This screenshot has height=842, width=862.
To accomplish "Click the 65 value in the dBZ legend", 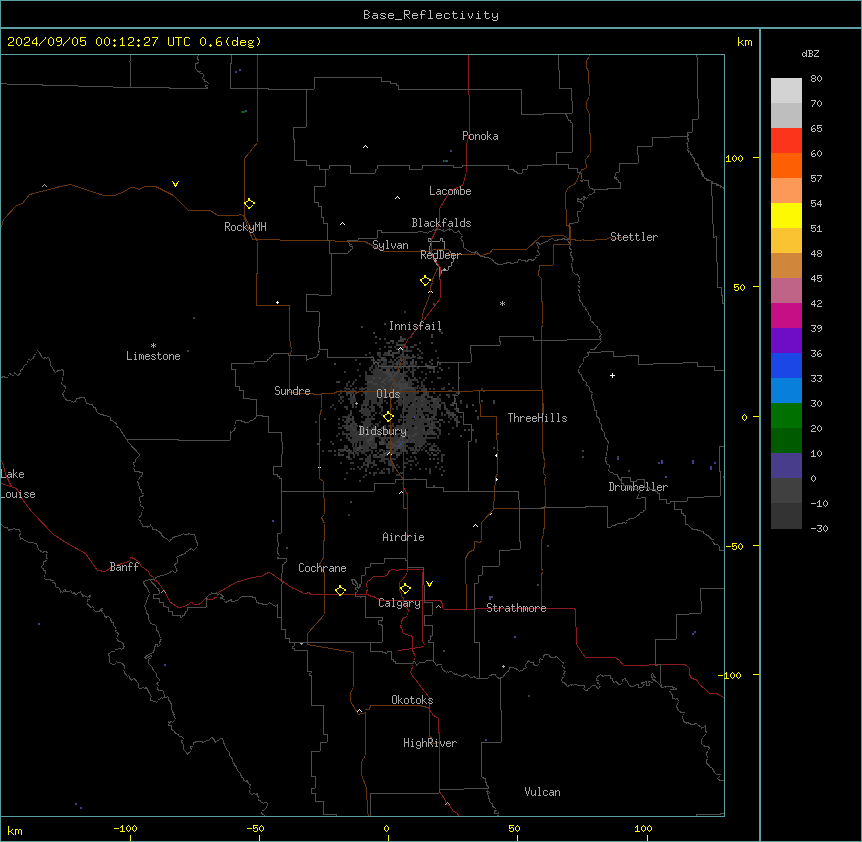I will pos(816,129).
